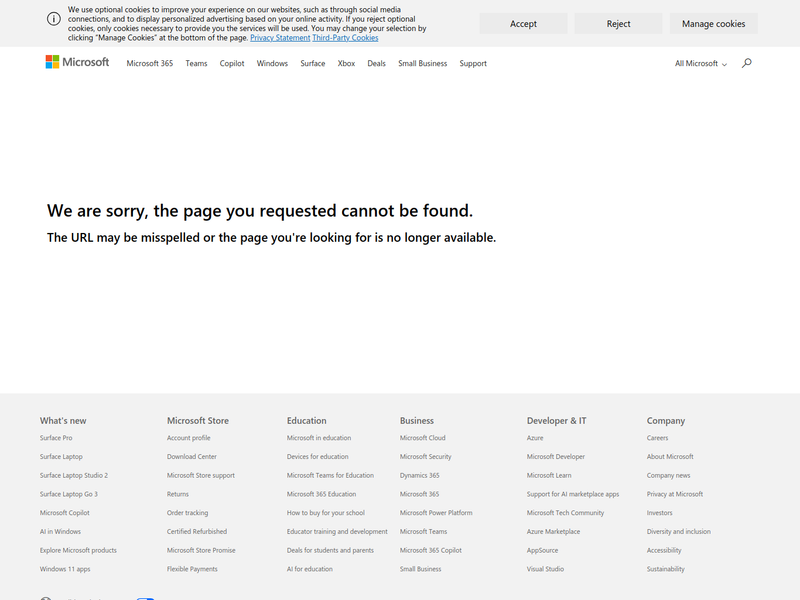Open the Third-Party Cookies link
Image resolution: width=800 pixels, height=600 pixels.
[x=345, y=38]
